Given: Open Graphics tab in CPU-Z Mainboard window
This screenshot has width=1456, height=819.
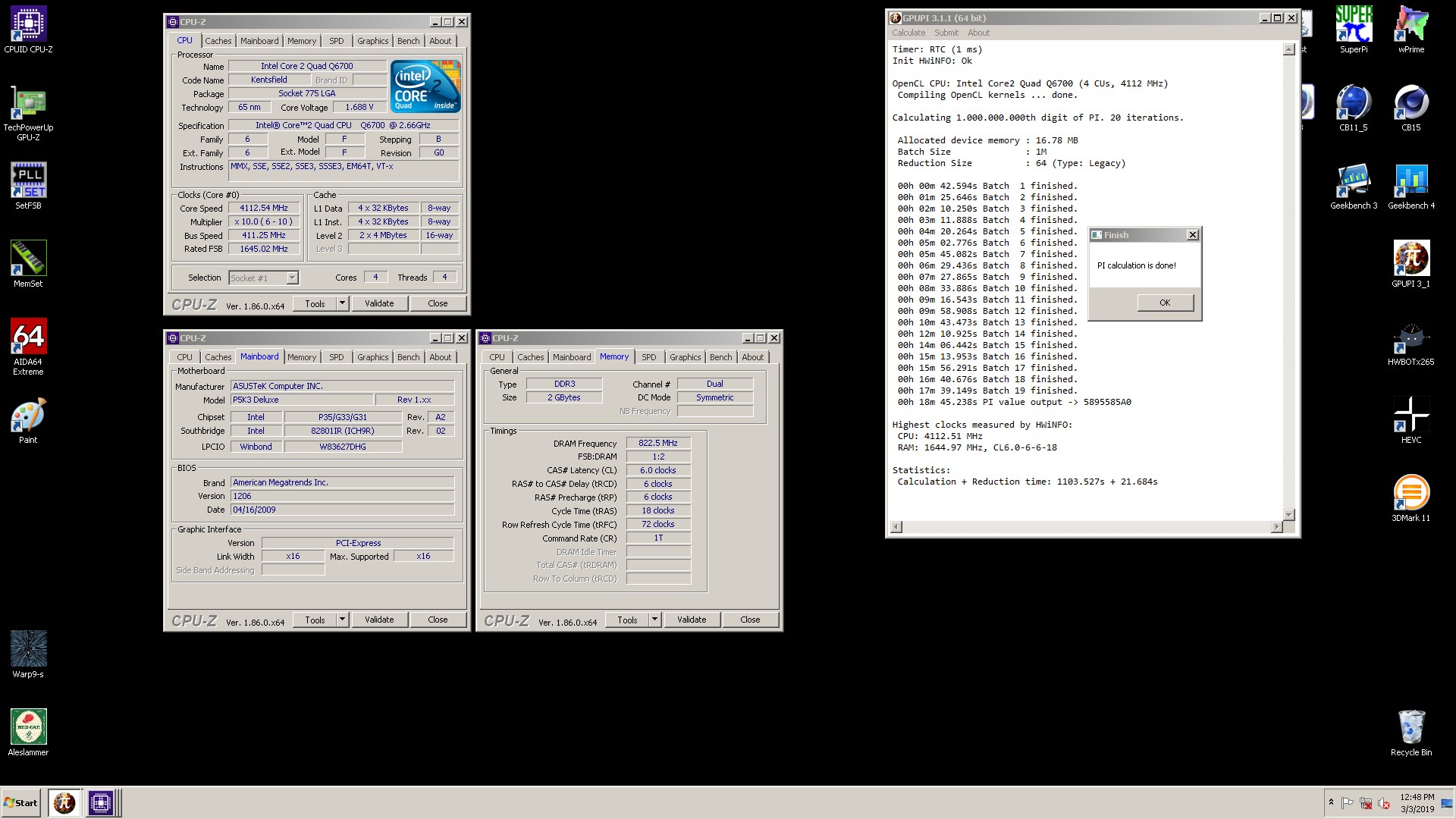Looking at the screenshot, I should click(x=372, y=357).
